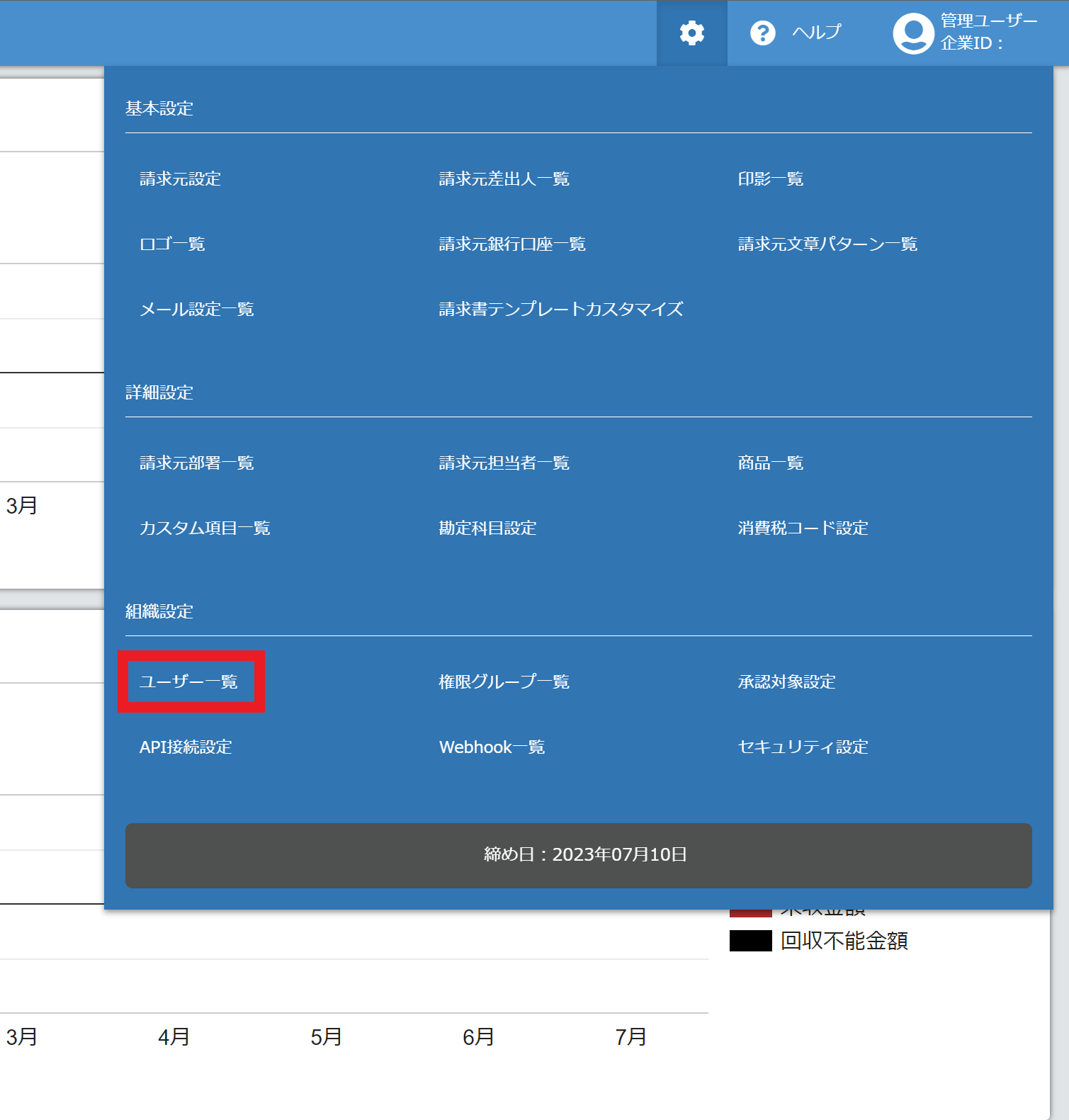Open 商品一覧 in detailed settings
The height and width of the screenshot is (1120, 1069).
pos(770,463)
